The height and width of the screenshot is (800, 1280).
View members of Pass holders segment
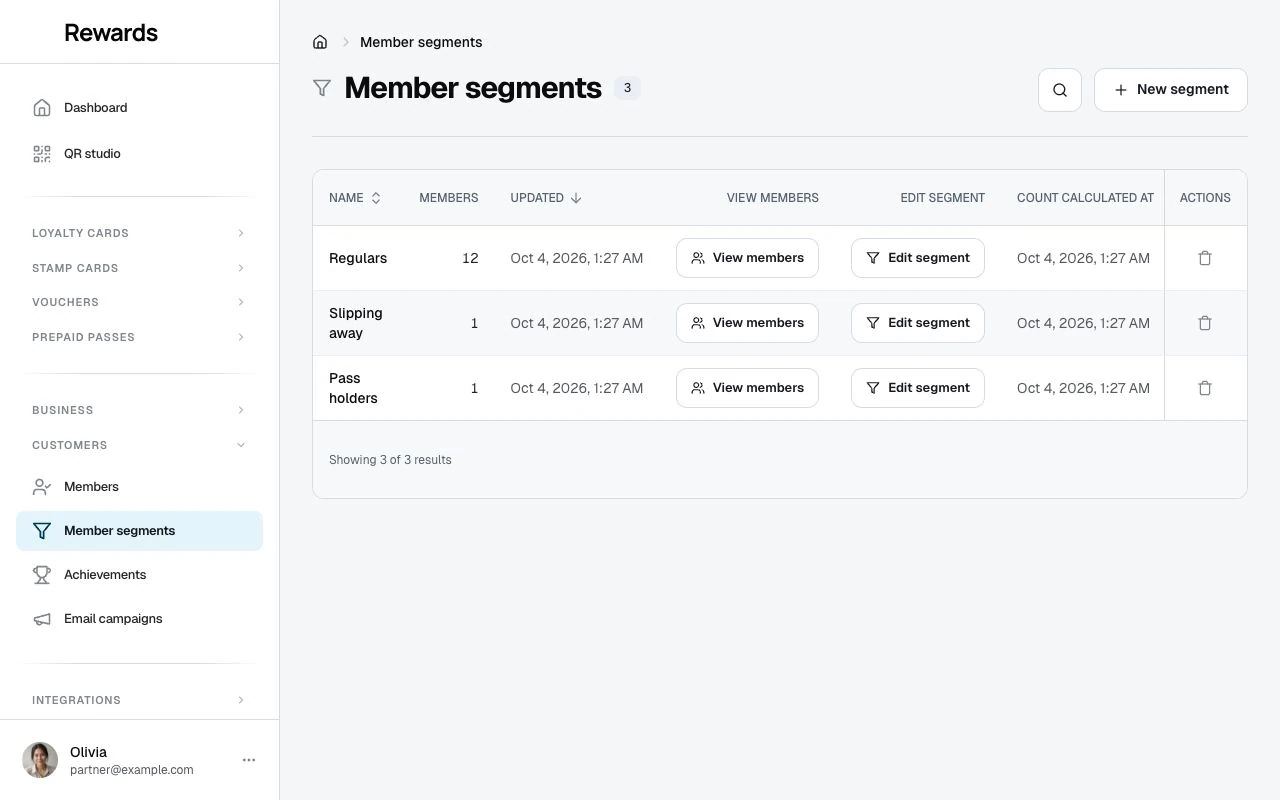click(747, 388)
